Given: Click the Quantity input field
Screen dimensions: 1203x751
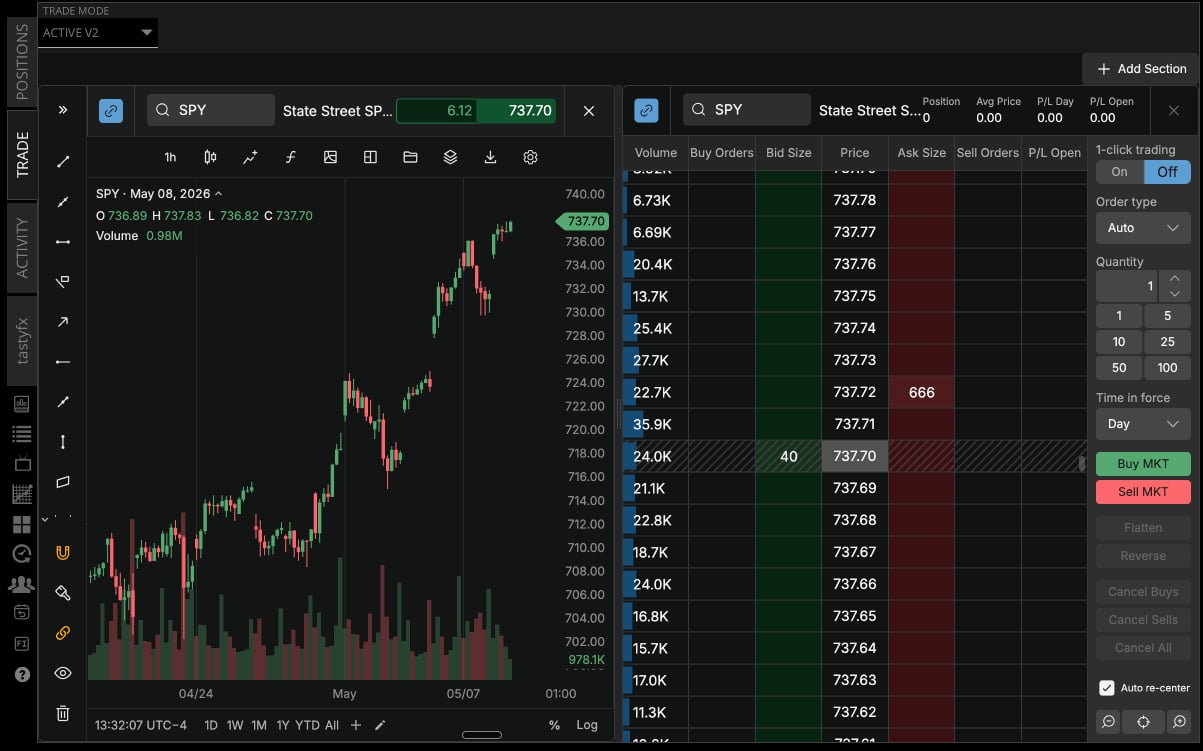Looking at the screenshot, I should (x=1127, y=286).
